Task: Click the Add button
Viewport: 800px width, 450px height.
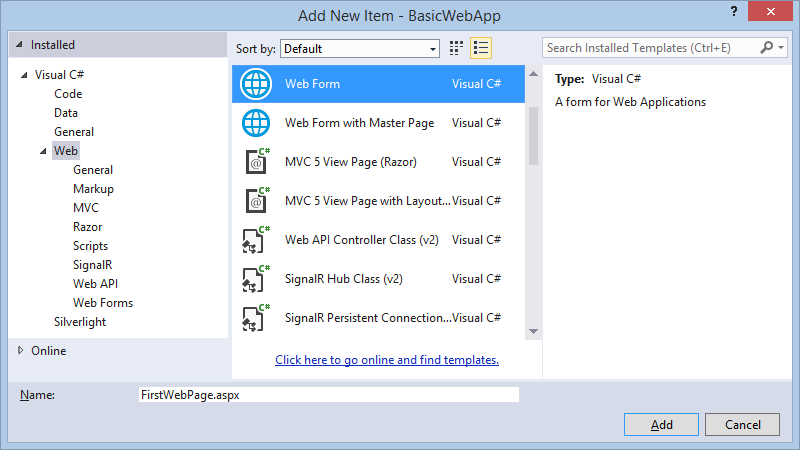Action: (x=661, y=425)
